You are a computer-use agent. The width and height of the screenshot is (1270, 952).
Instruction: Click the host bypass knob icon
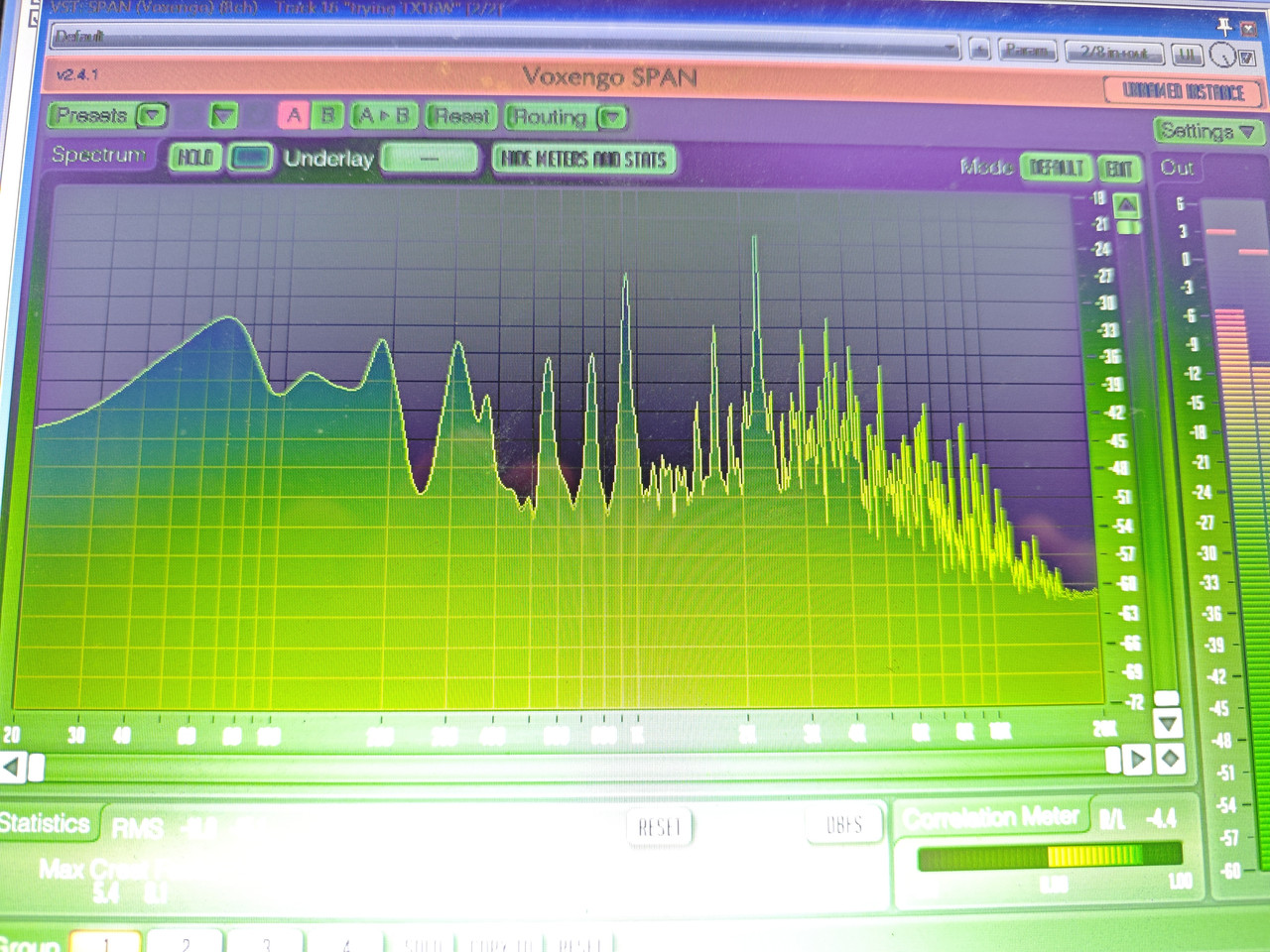click(1221, 56)
